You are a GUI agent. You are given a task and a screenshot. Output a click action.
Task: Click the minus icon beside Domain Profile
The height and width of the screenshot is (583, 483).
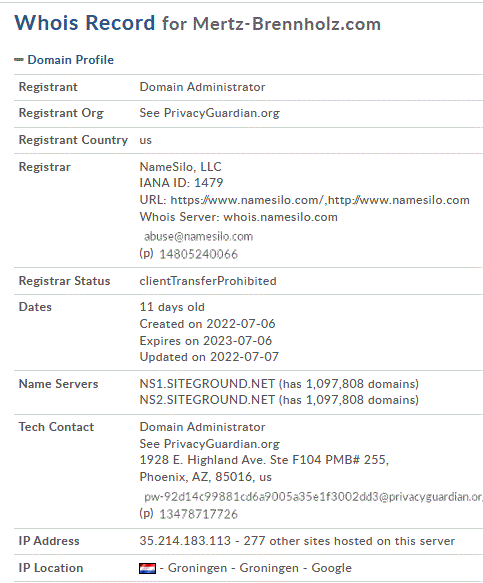(x=19, y=60)
